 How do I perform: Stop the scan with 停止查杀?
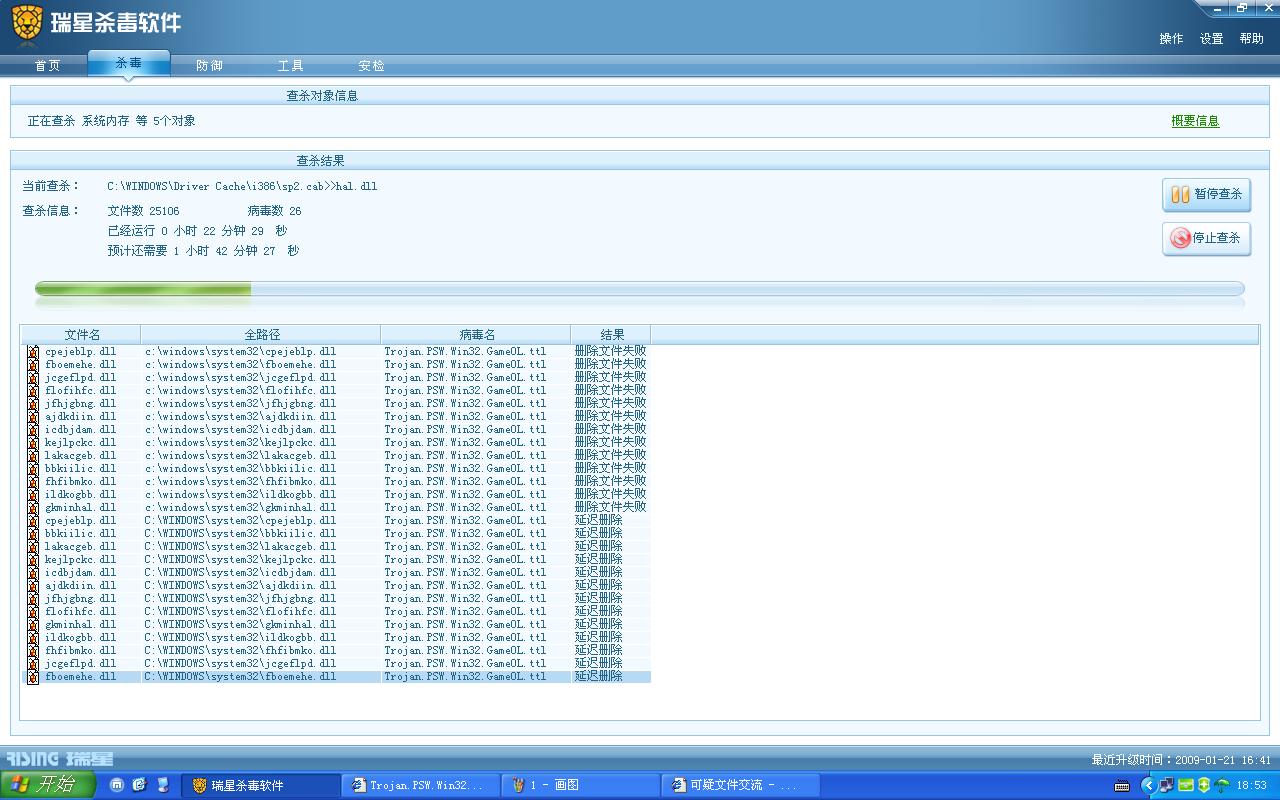(1206, 238)
